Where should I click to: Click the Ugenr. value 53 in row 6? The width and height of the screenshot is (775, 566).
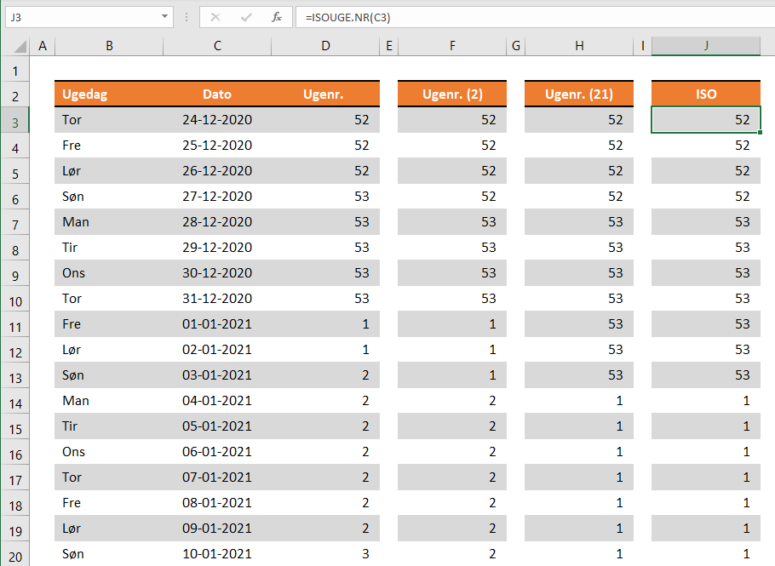pos(326,196)
